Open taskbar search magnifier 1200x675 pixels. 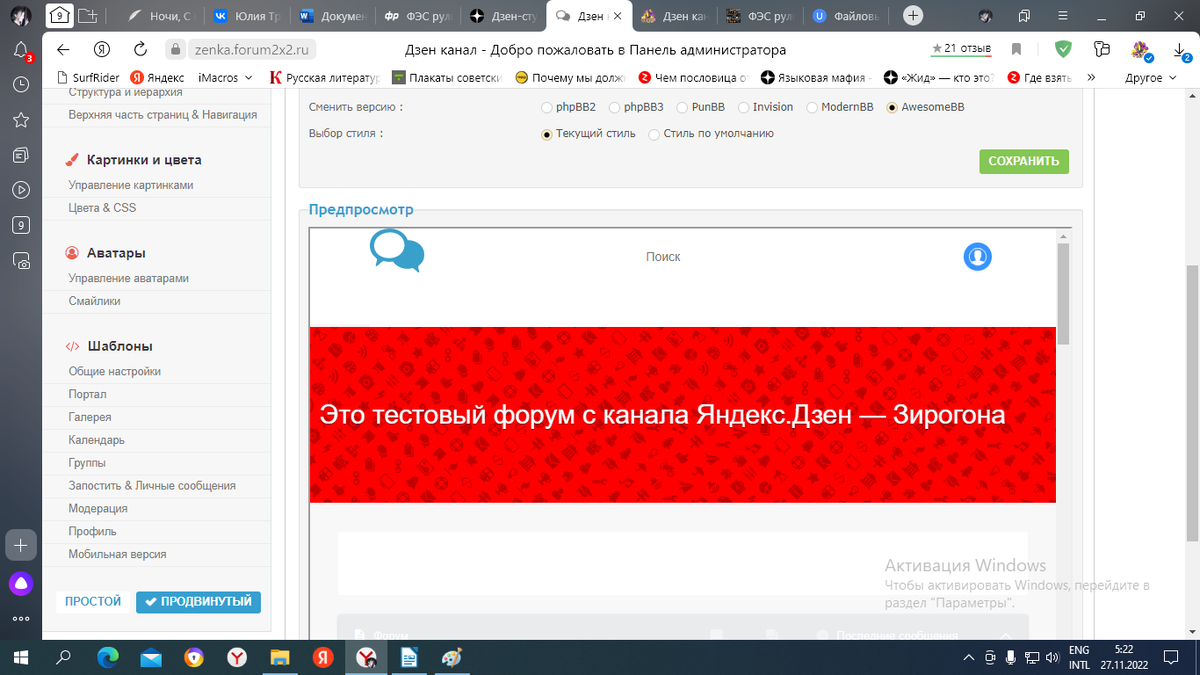click(64, 657)
